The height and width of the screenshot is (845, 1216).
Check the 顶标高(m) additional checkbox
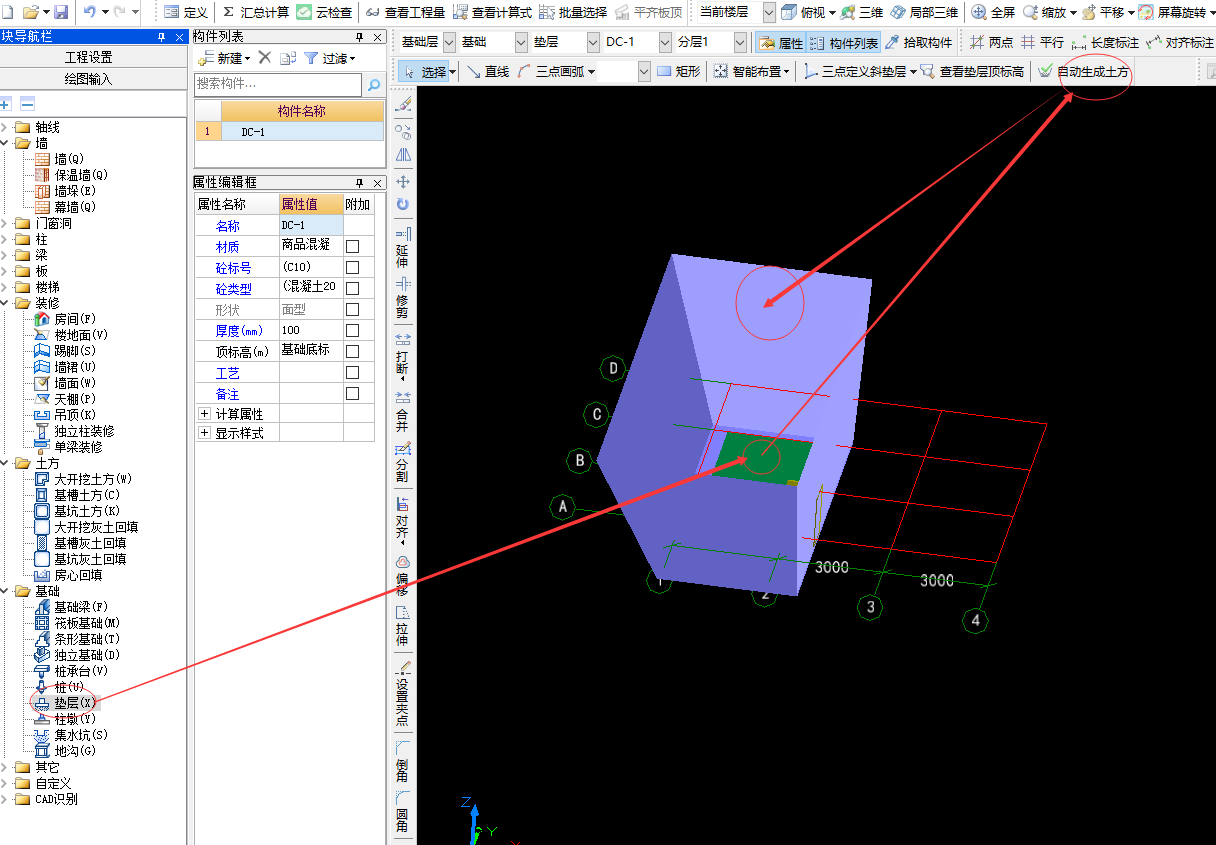(352, 351)
